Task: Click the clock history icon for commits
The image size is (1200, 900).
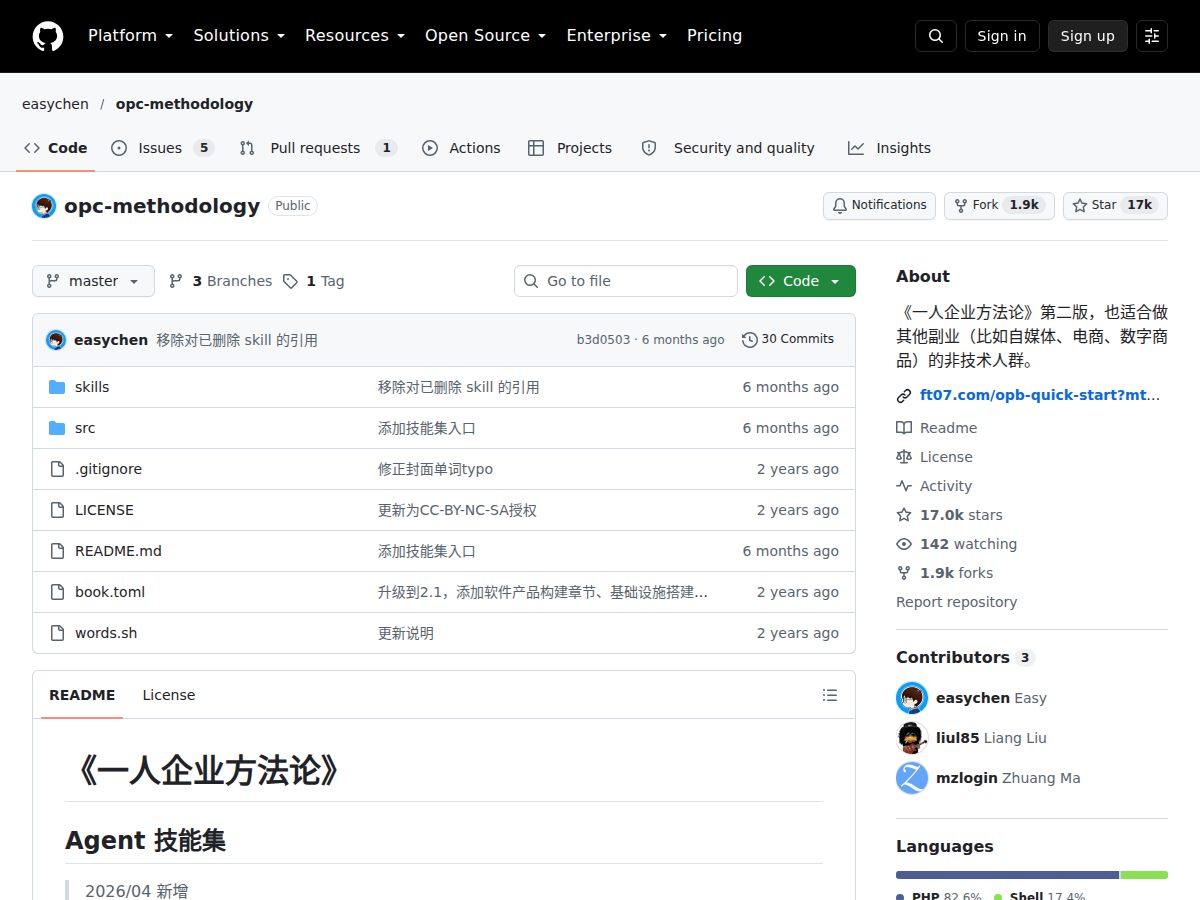Action: [750, 340]
